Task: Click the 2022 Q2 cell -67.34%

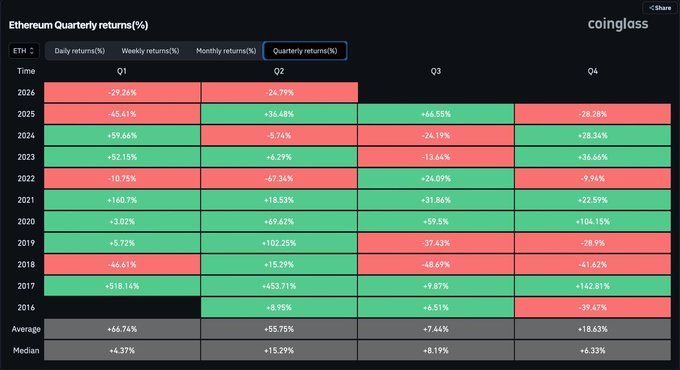Action: pos(279,178)
